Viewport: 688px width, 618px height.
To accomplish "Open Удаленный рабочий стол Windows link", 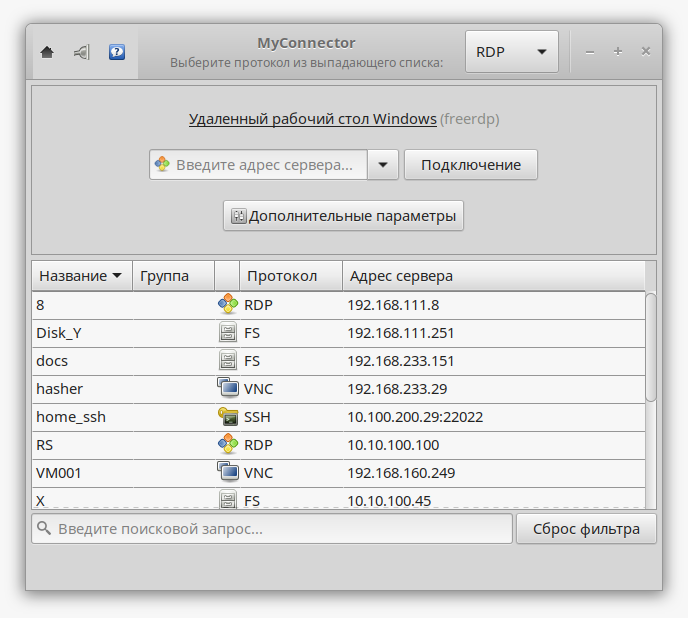I will pyautogui.click(x=312, y=119).
